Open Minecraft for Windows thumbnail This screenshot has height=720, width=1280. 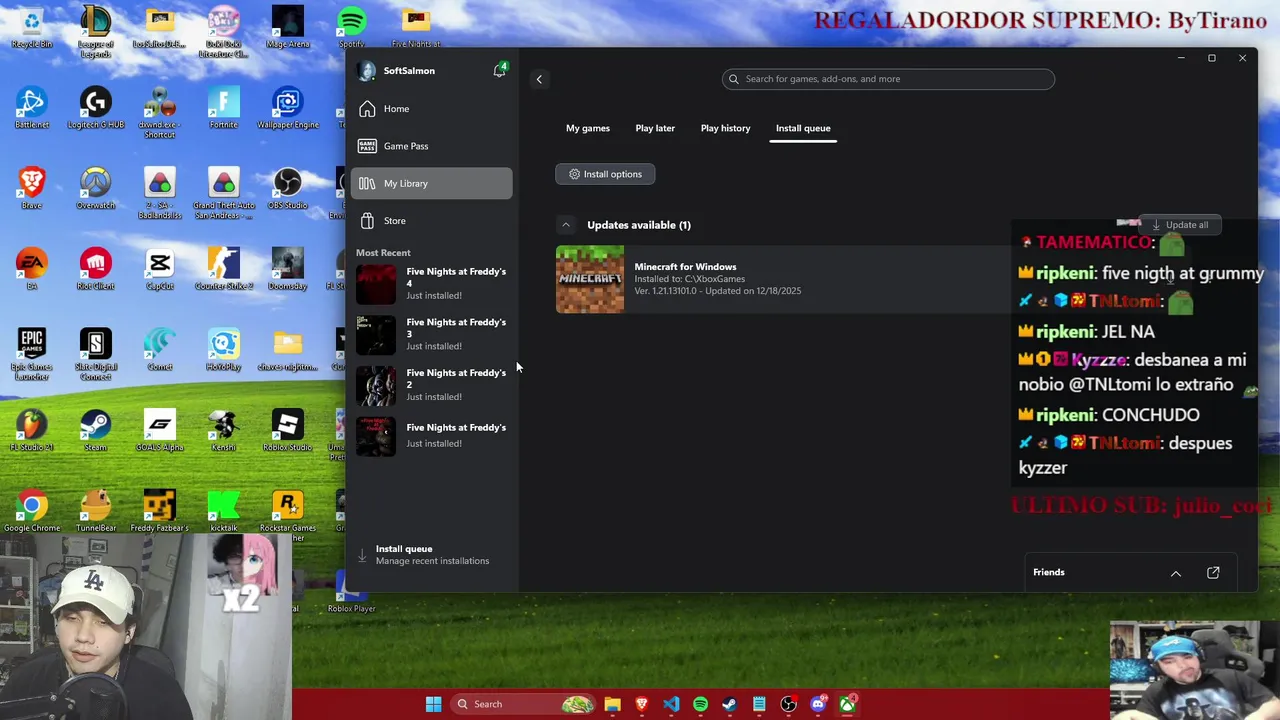590,279
